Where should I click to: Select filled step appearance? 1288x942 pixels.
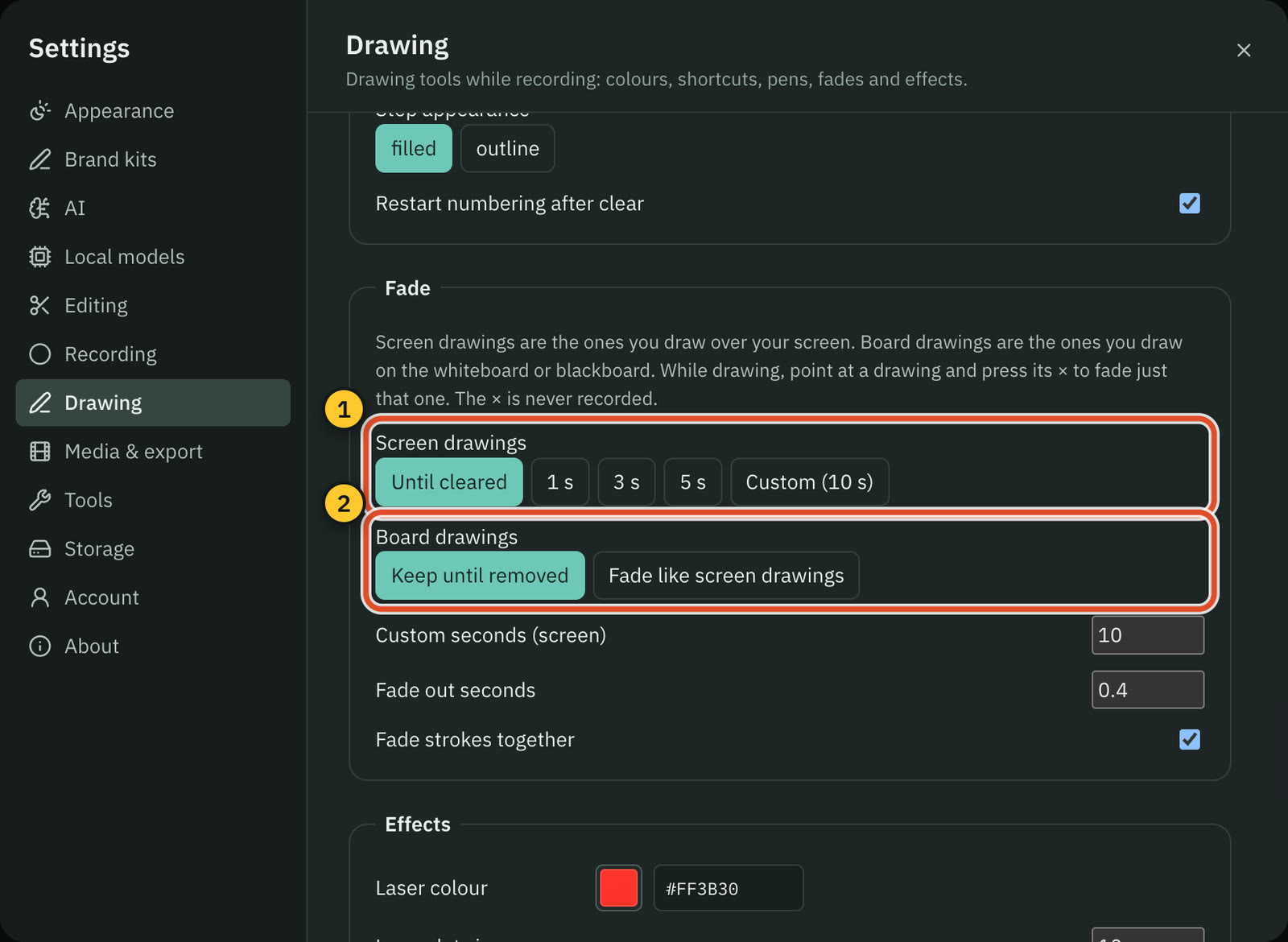(x=414, y=148)
